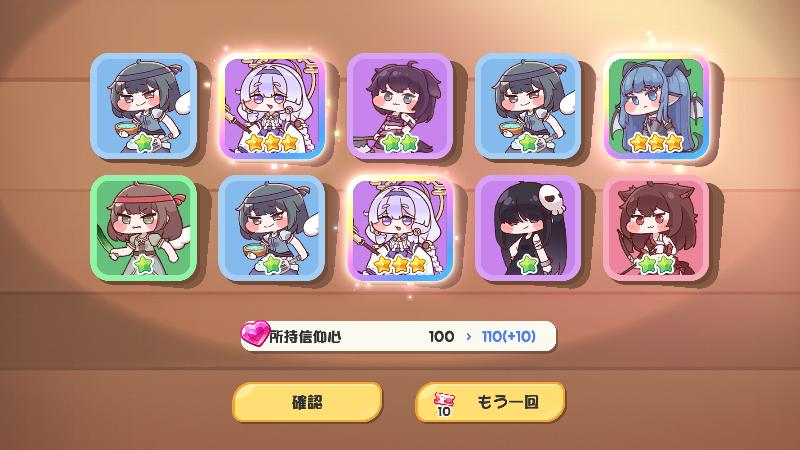
Task: Click the green star on red-headband girl card
Action: point(143,264)
